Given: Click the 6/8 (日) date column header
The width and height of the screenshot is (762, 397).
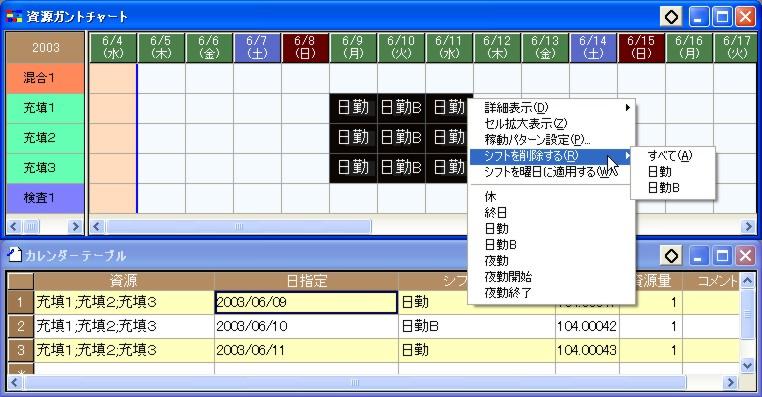Looking at the screenshot, I should pos(305,48).
